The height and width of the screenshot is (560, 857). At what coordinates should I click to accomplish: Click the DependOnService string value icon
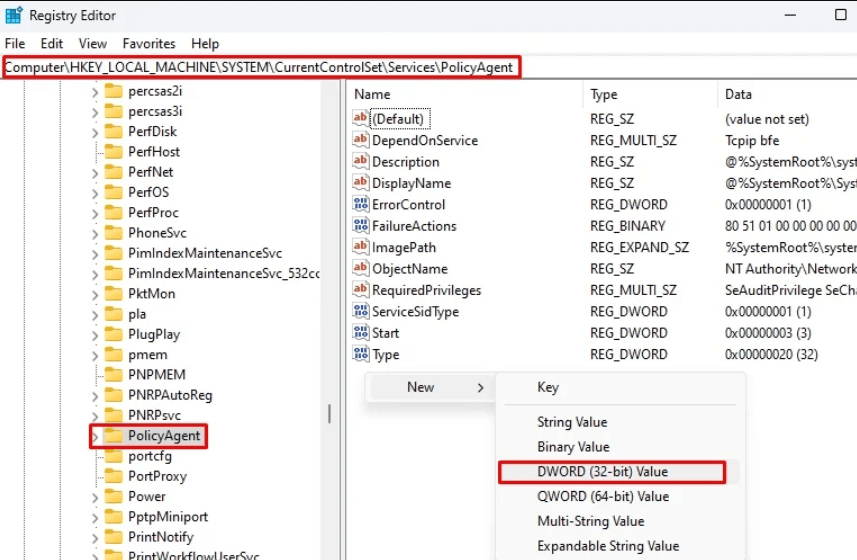point(360,140)
